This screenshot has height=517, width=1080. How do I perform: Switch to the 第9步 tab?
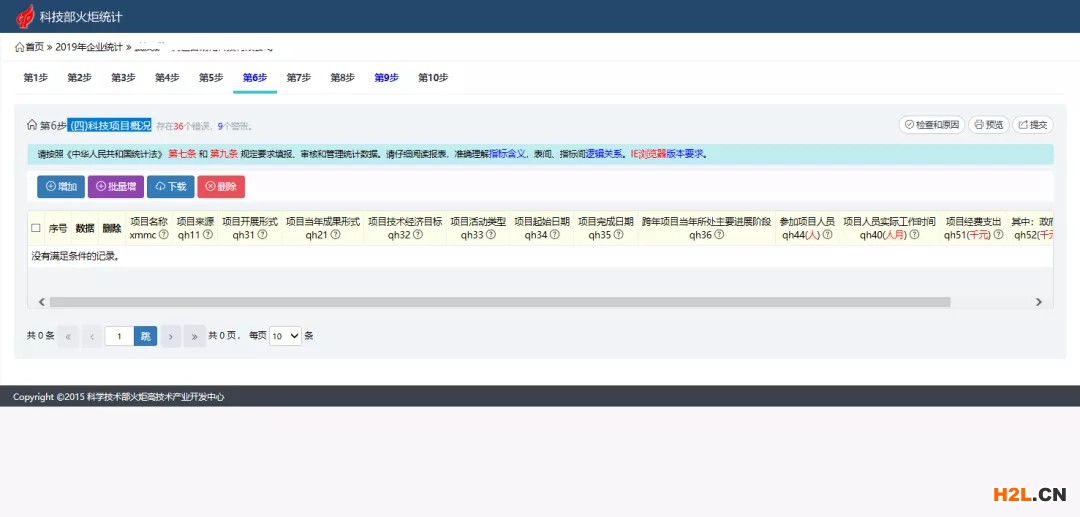[386, 78]
